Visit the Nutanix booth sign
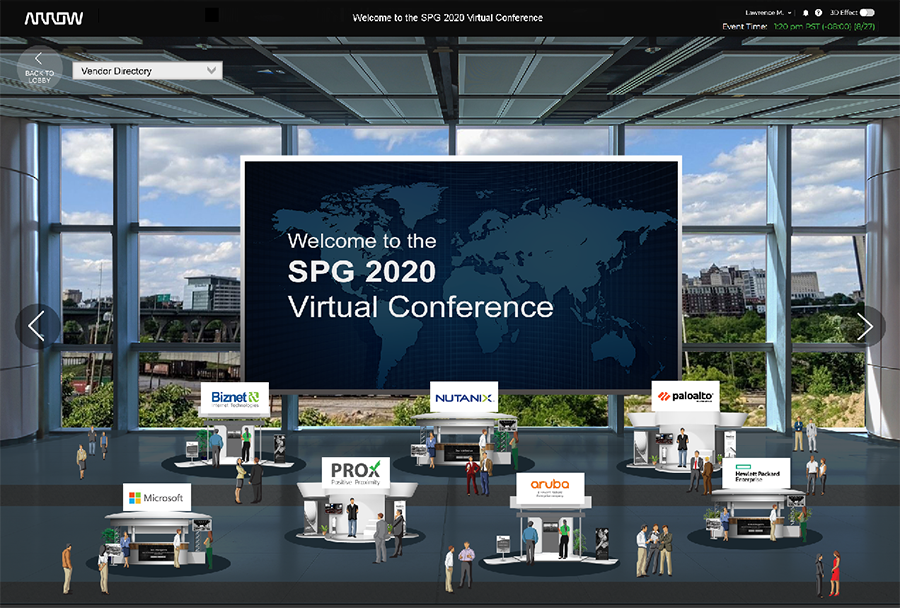900x608 pixels. pyautogui.click(x=464, y=397)
